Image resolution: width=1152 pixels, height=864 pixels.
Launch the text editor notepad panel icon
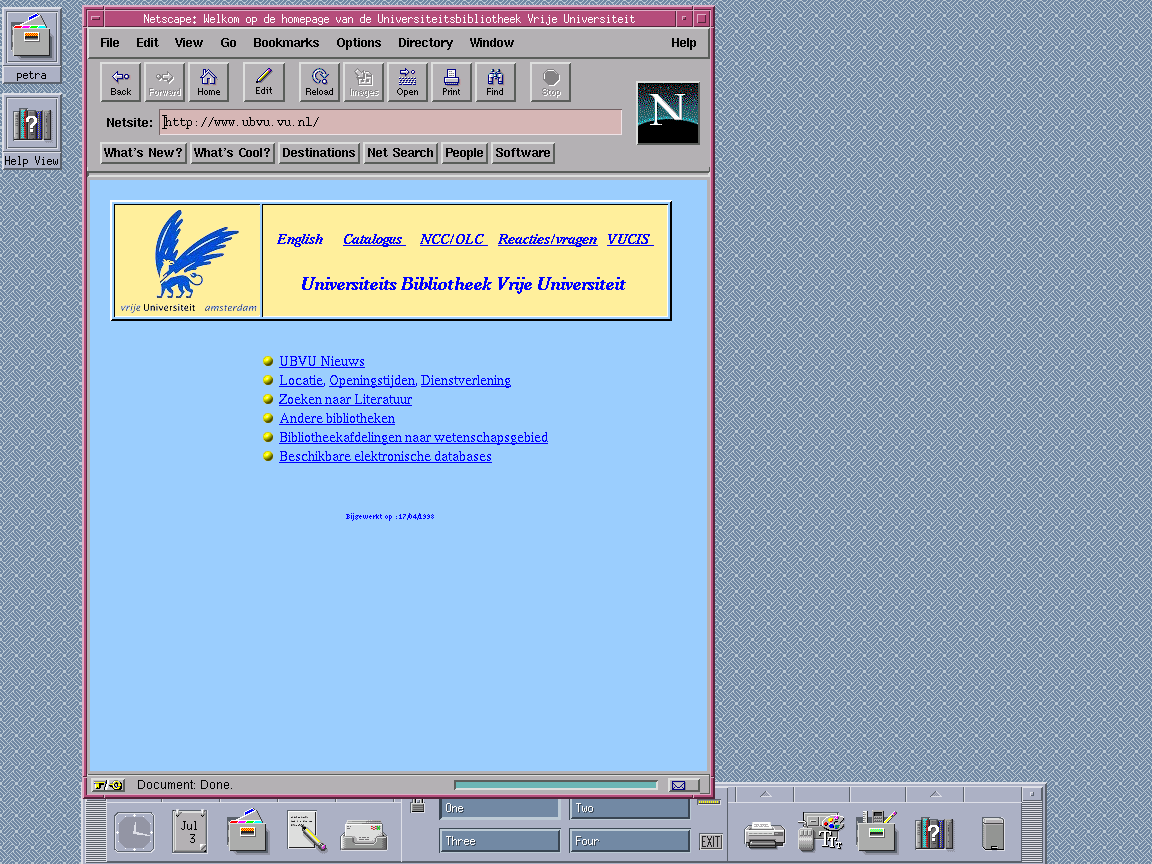(306, 831)
